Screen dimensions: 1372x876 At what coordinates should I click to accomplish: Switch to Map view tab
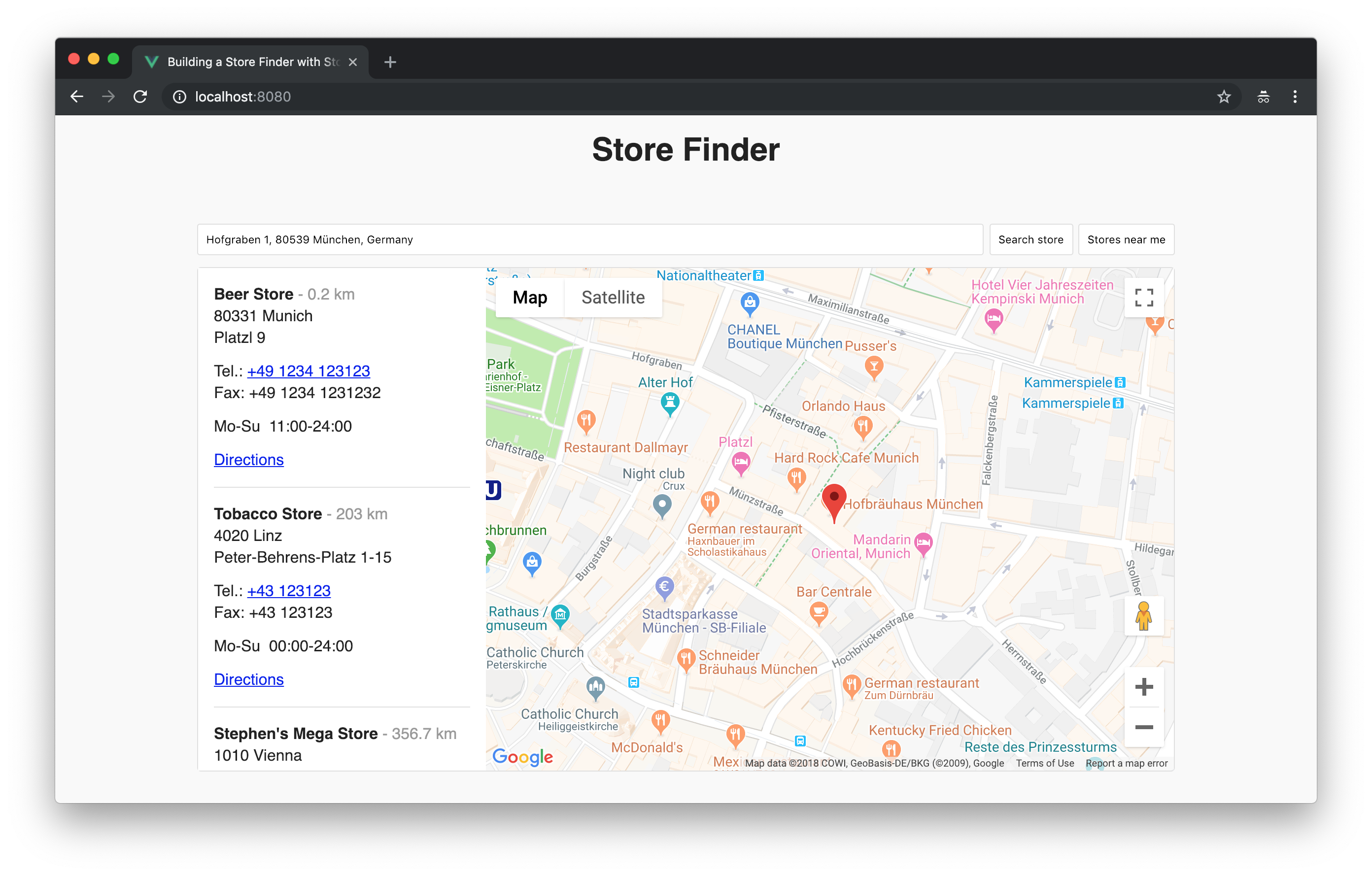point(530,298)
